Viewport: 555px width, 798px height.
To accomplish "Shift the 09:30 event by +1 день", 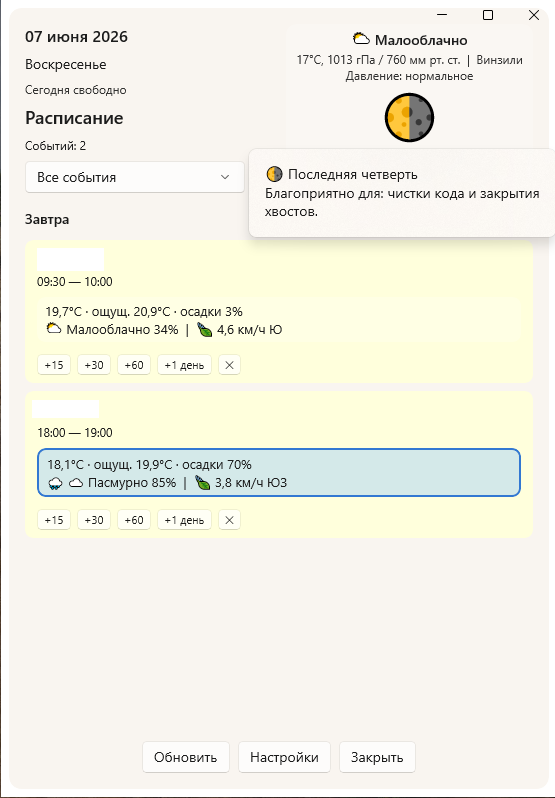I will (x=184, y=365).
